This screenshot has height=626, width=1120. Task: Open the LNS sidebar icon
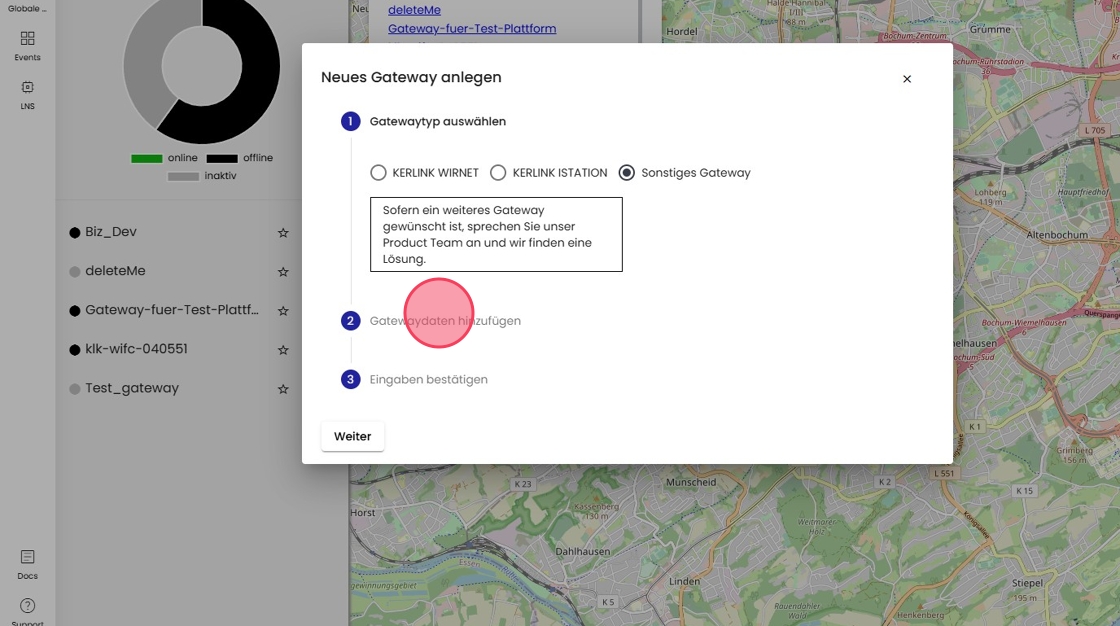coord(27,89)
